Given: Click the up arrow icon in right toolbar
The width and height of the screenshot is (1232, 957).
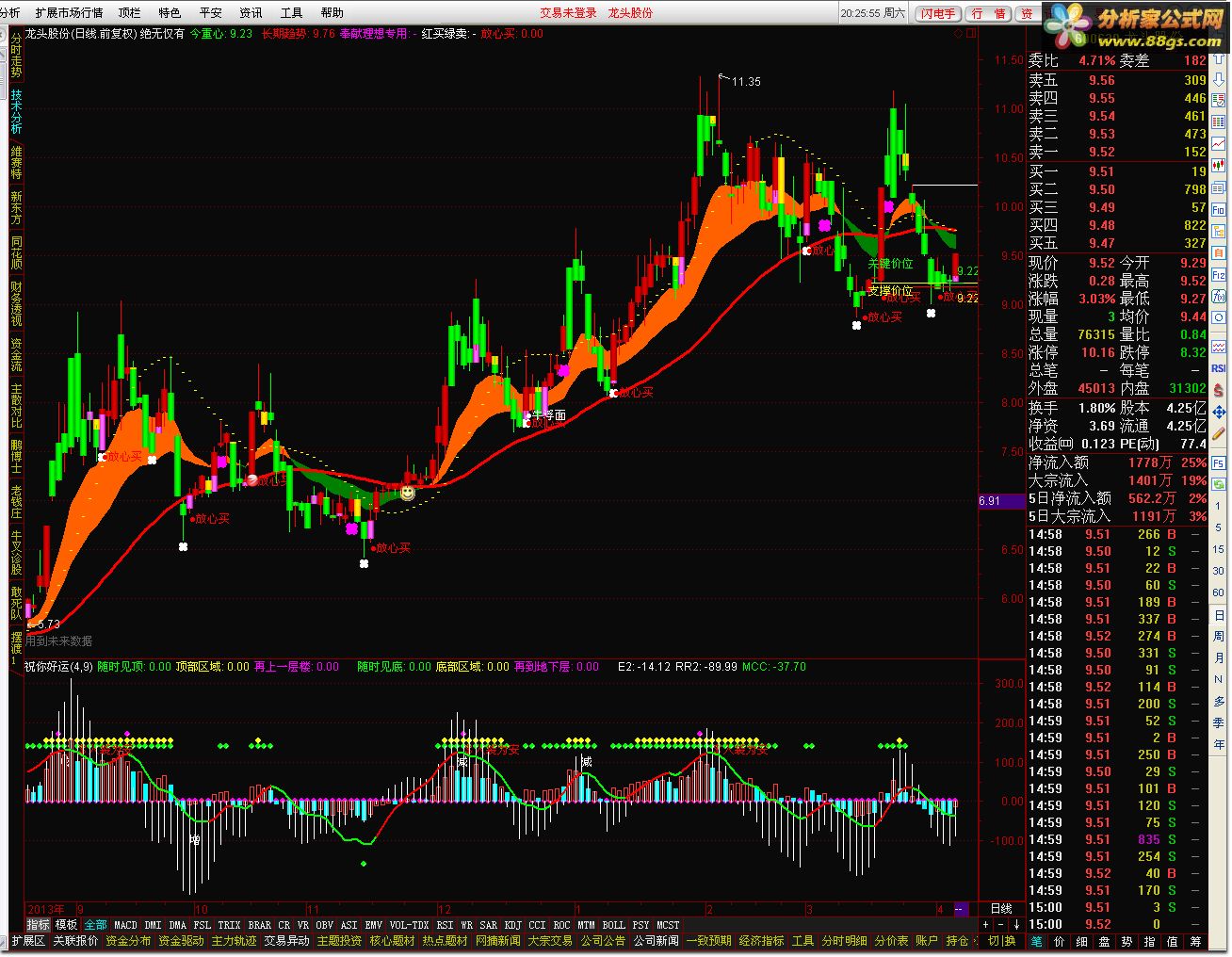Looking at the screenshot, I should coord(1218,58).
